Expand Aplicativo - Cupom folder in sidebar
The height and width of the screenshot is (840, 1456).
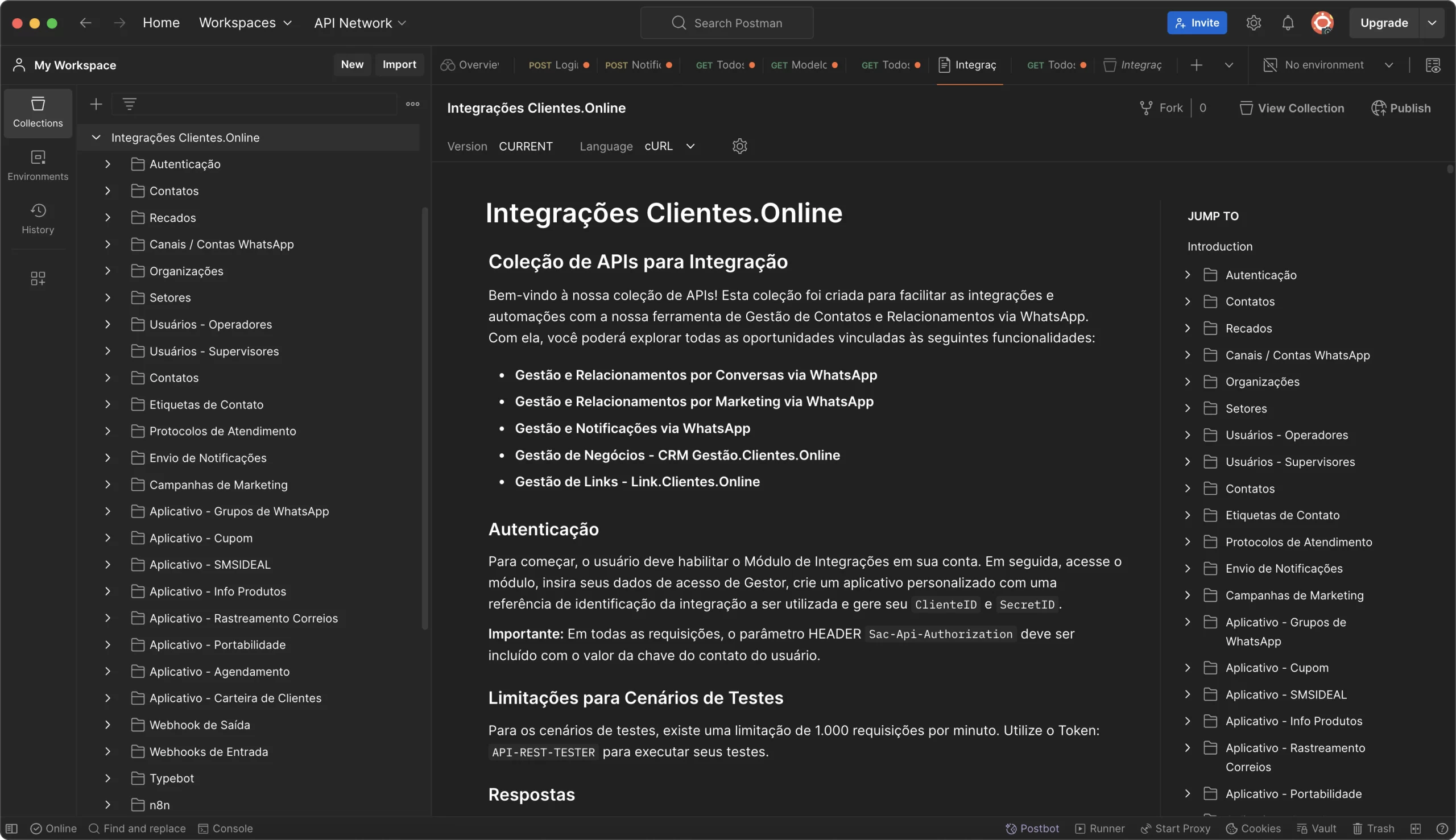[x=108, y=537]
